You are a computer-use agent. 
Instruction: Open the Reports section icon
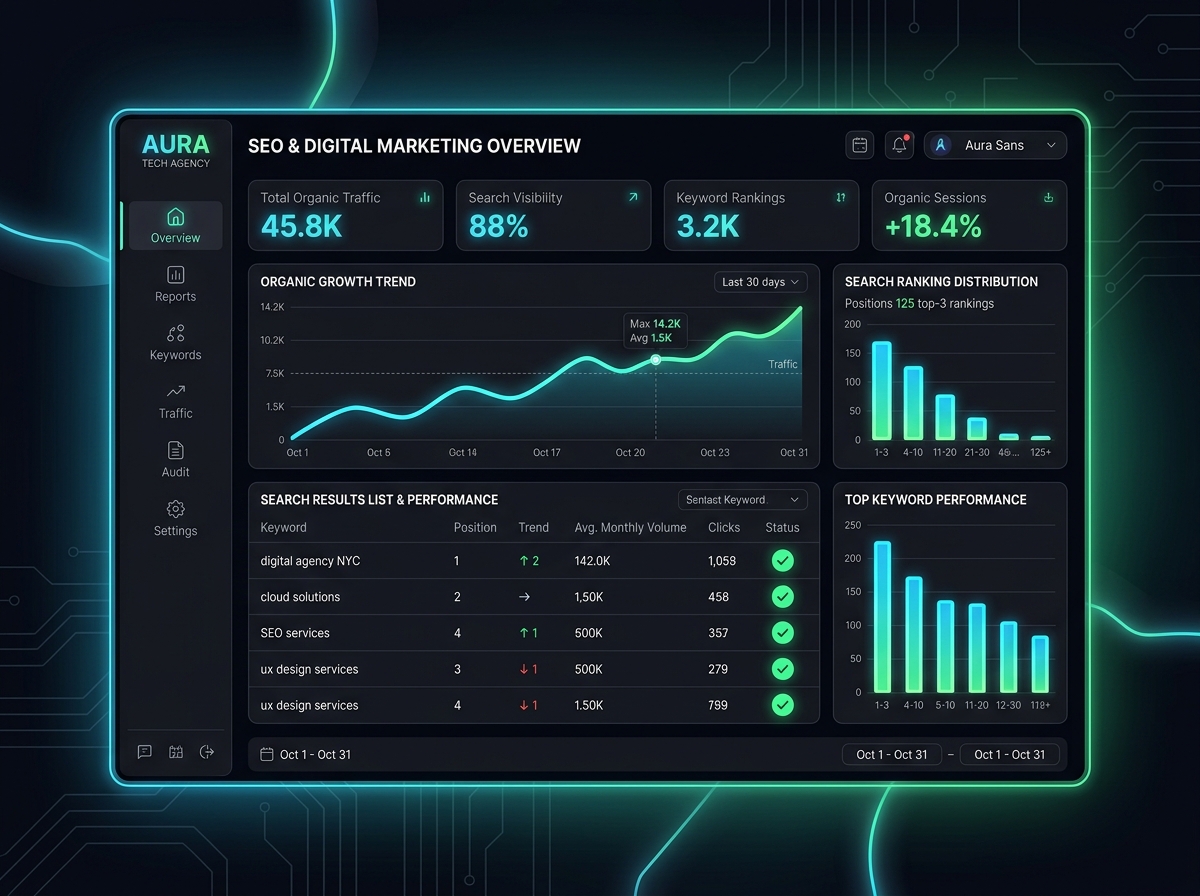pos(175,274)
